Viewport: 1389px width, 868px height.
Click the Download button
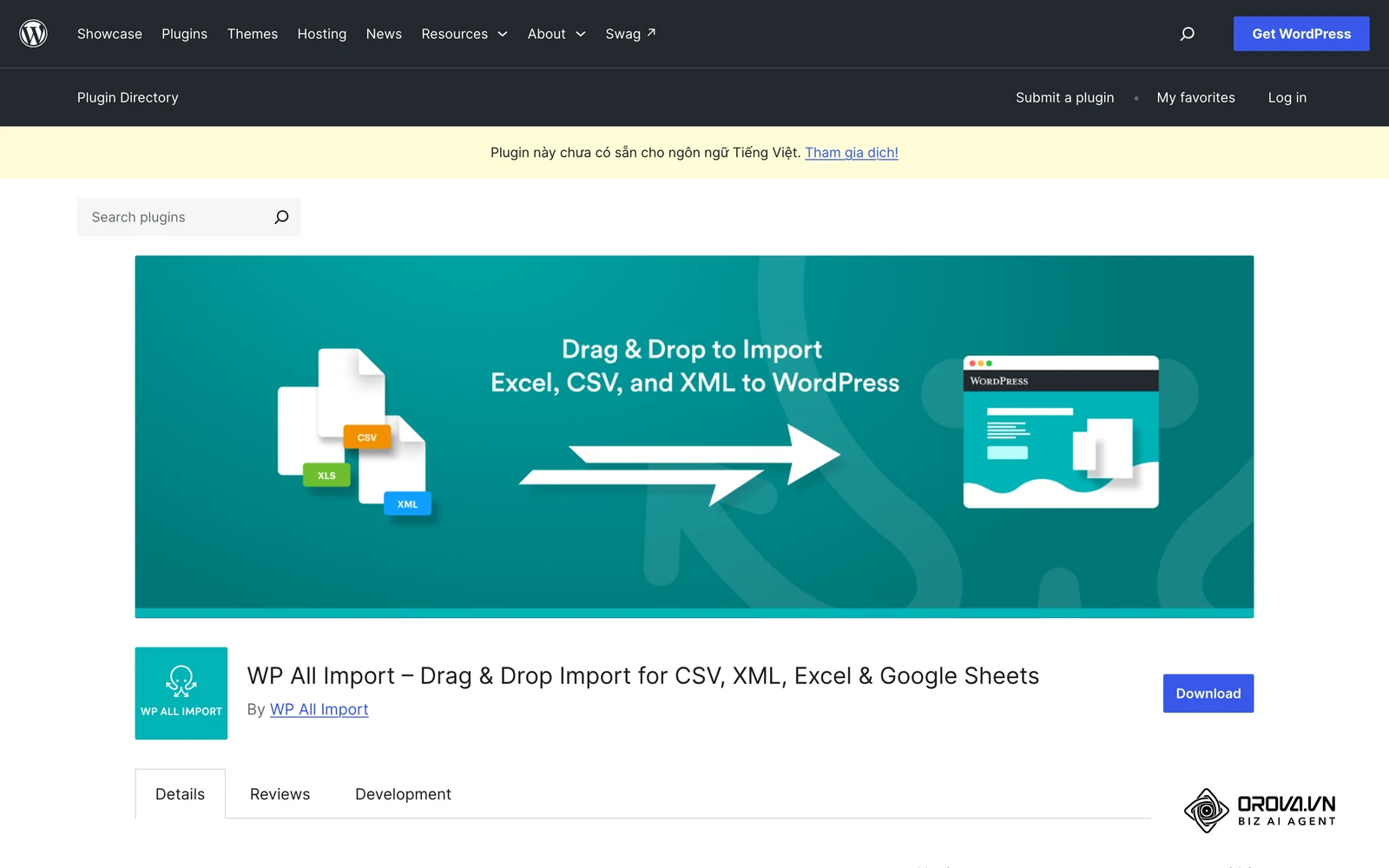point(1208,694)
